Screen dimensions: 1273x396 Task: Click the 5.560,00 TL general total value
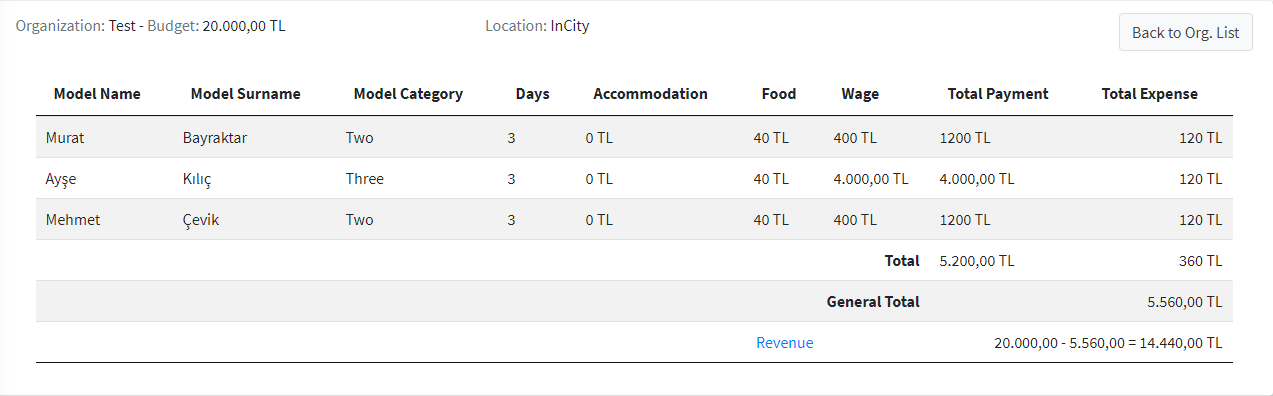coord(1185,302)
